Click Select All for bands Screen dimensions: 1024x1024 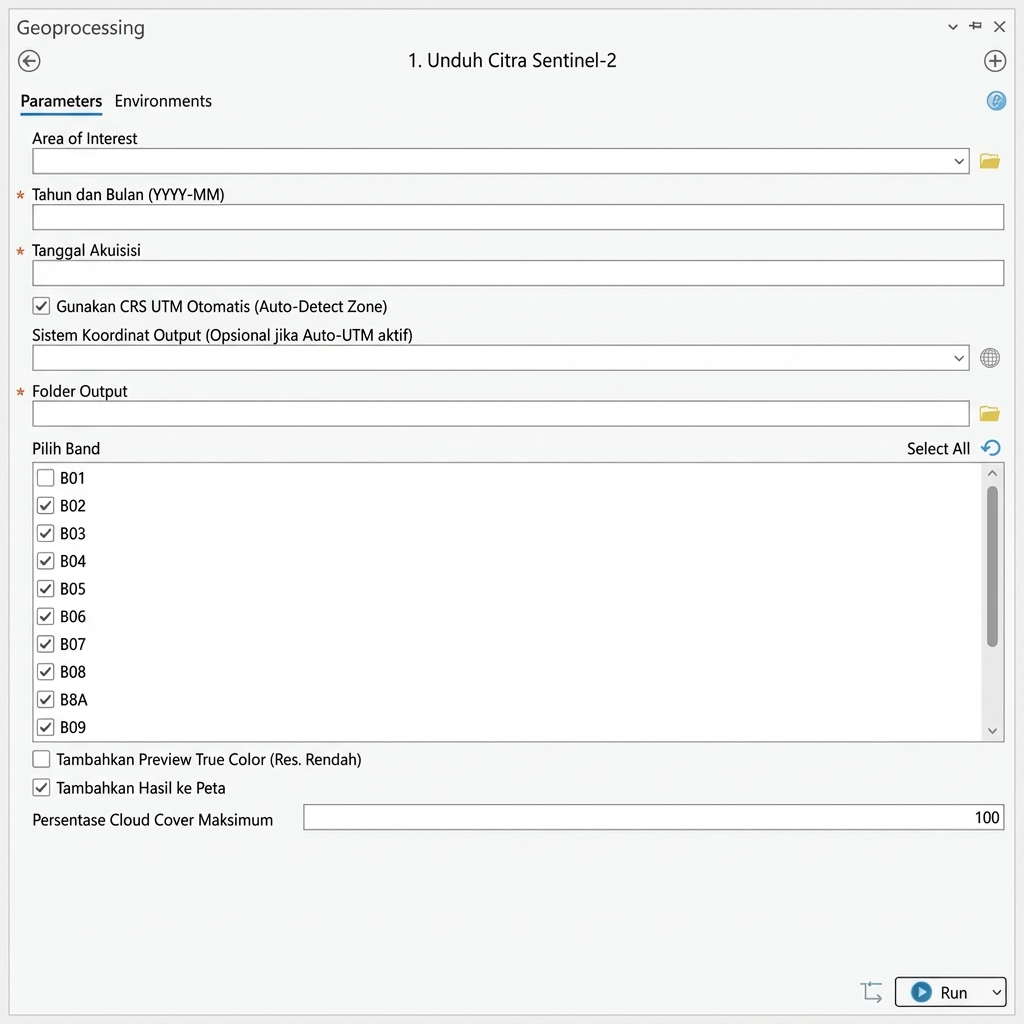pos(938,449)
